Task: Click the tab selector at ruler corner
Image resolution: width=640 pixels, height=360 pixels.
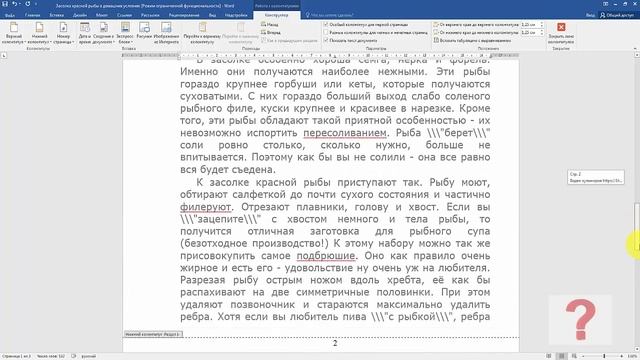Action: (4, 55)
